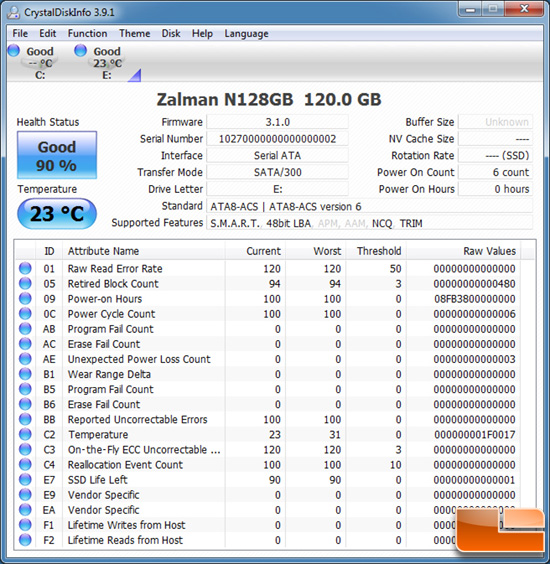Click the Power On Hours value field
This screenshot has height=564, width=550.
[x=495, y=189]
